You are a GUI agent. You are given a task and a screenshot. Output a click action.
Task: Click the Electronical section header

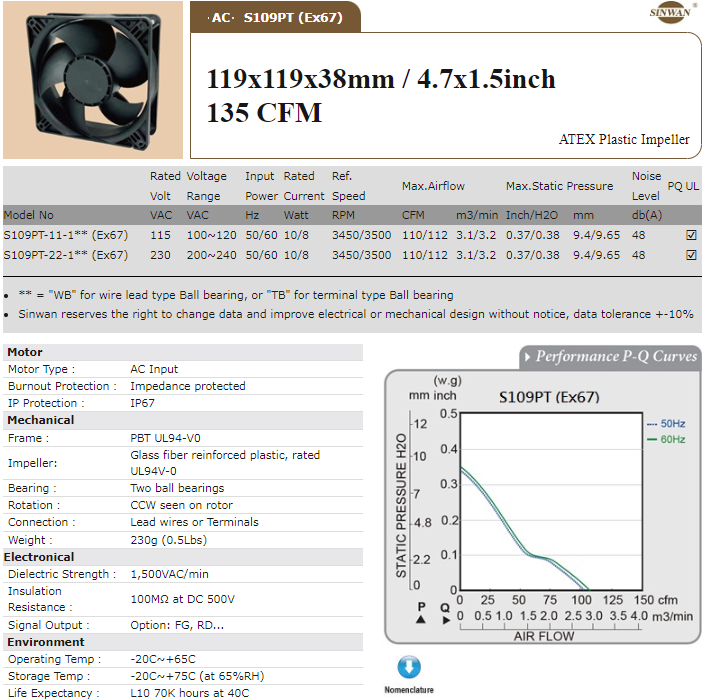(x=41, y=557)
